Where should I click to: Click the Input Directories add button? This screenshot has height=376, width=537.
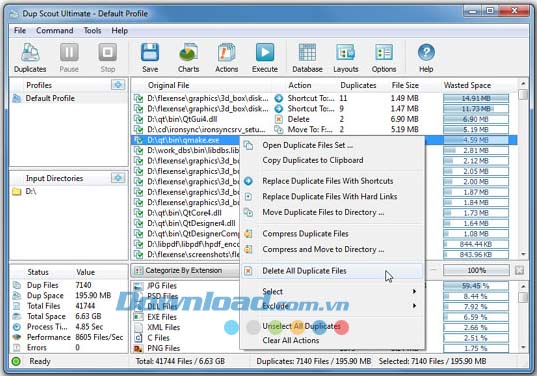118,178
